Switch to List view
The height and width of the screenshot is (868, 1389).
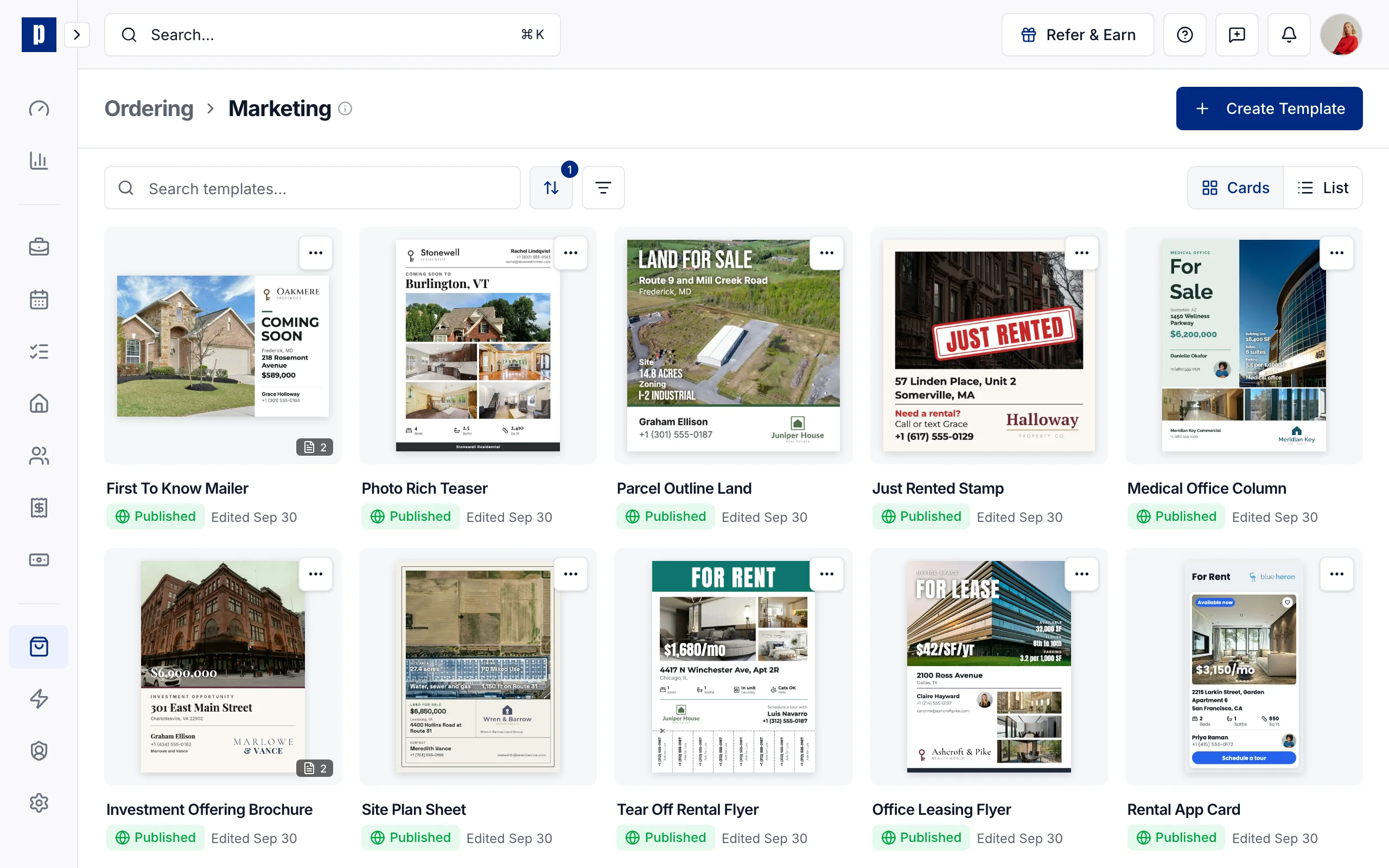pos(1323,188)
